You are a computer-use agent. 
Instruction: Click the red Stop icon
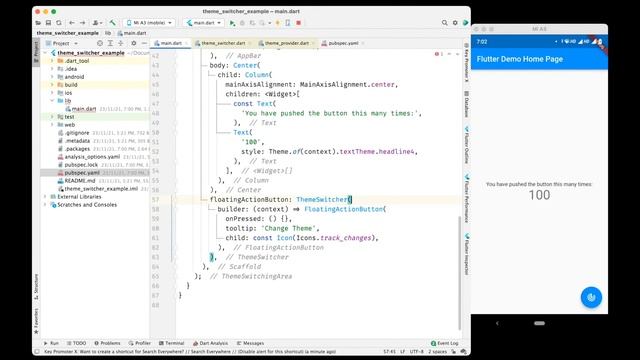coord(298,23)
